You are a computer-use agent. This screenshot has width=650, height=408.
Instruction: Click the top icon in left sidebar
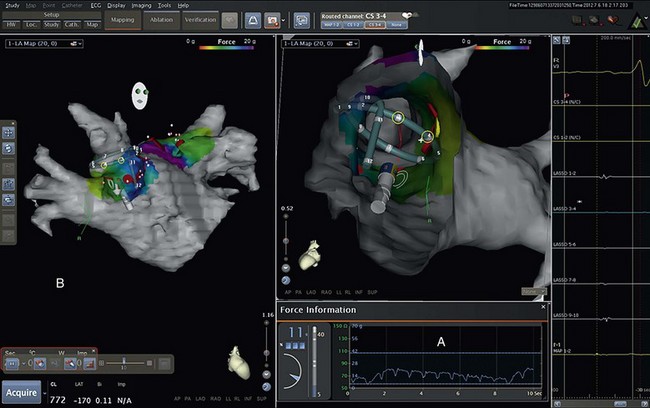click(x=8, y=133)
